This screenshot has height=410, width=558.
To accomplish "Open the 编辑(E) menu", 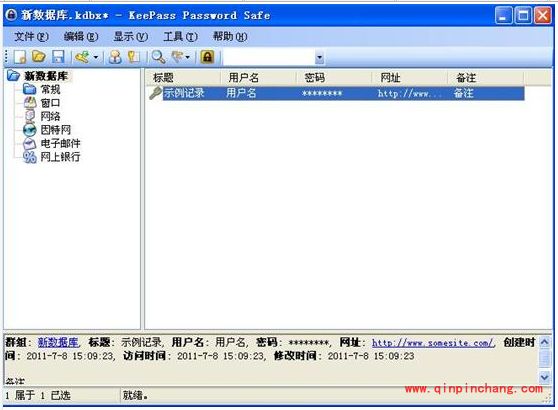I will pyautogui.click(x=80, y=37).
